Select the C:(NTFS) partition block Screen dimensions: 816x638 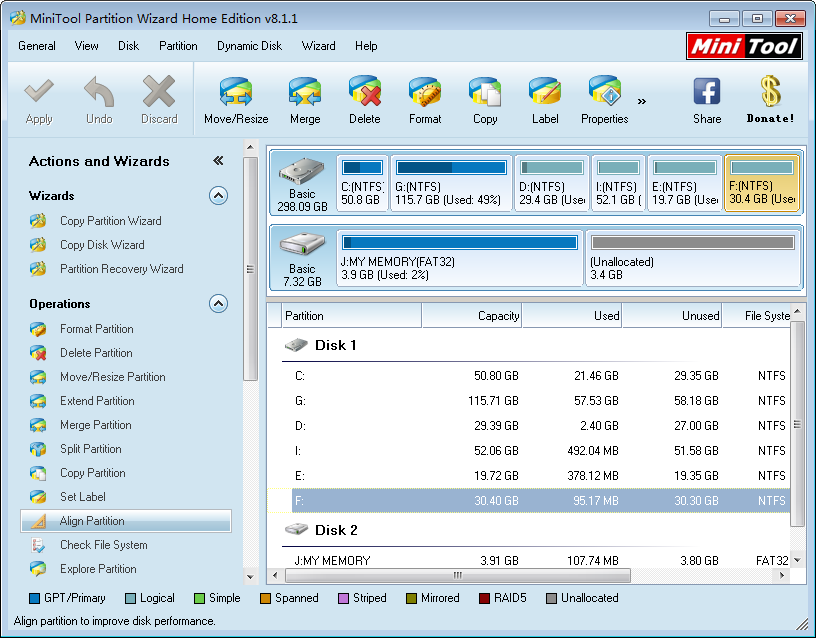click(362, 183)
